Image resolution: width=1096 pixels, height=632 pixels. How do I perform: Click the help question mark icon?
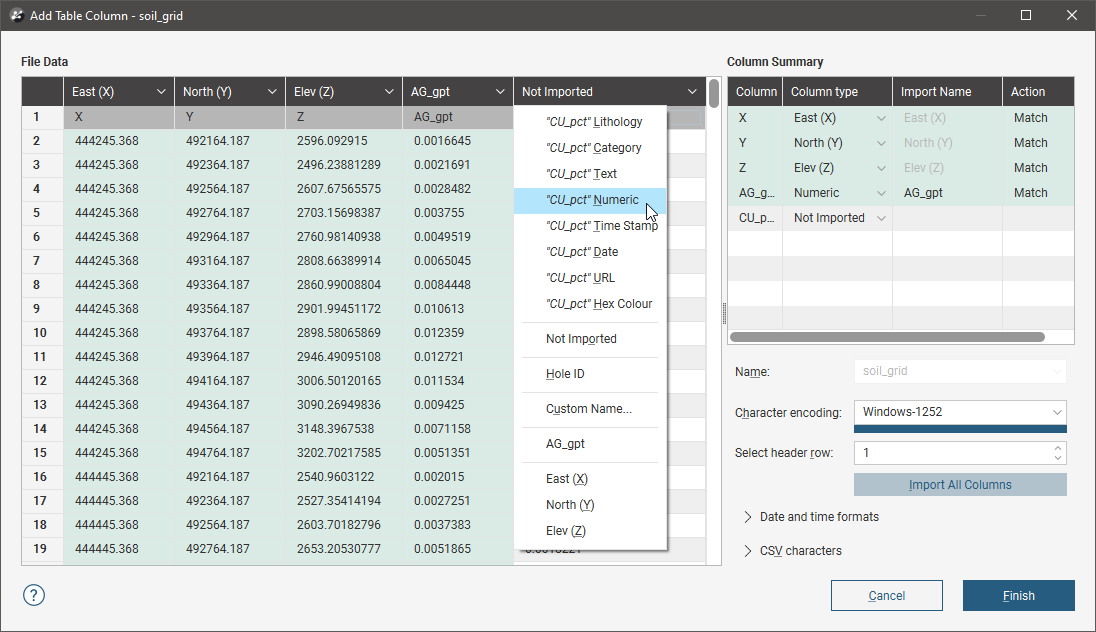(x=33, y=595)
